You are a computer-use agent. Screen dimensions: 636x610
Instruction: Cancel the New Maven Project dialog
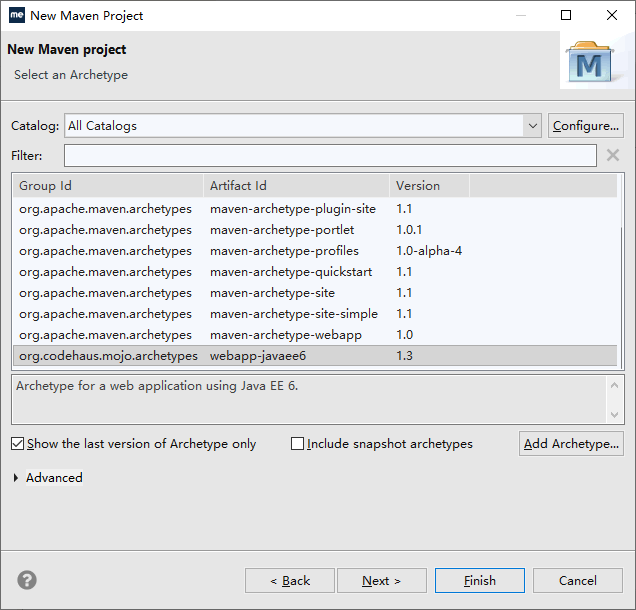point(577,580)
